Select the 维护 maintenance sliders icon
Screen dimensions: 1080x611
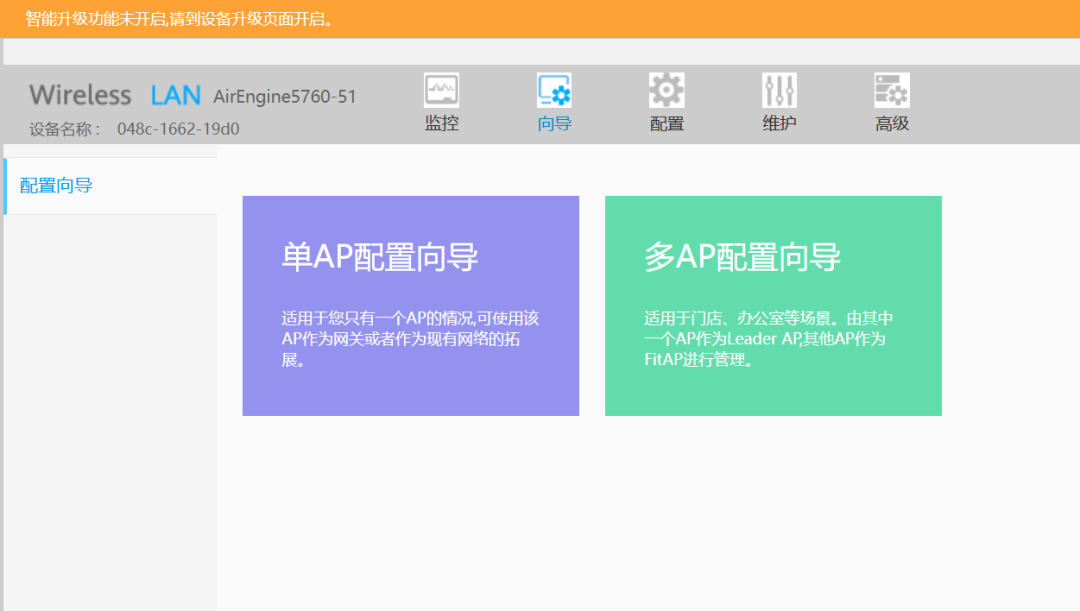(x=779, y=91)
